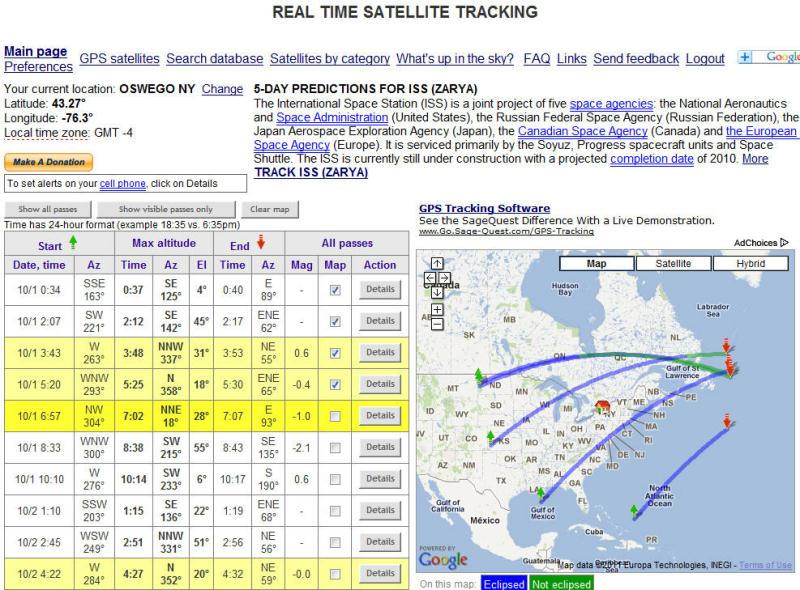Go to Search database
The image size is (800, 590).
coord(215,59)
